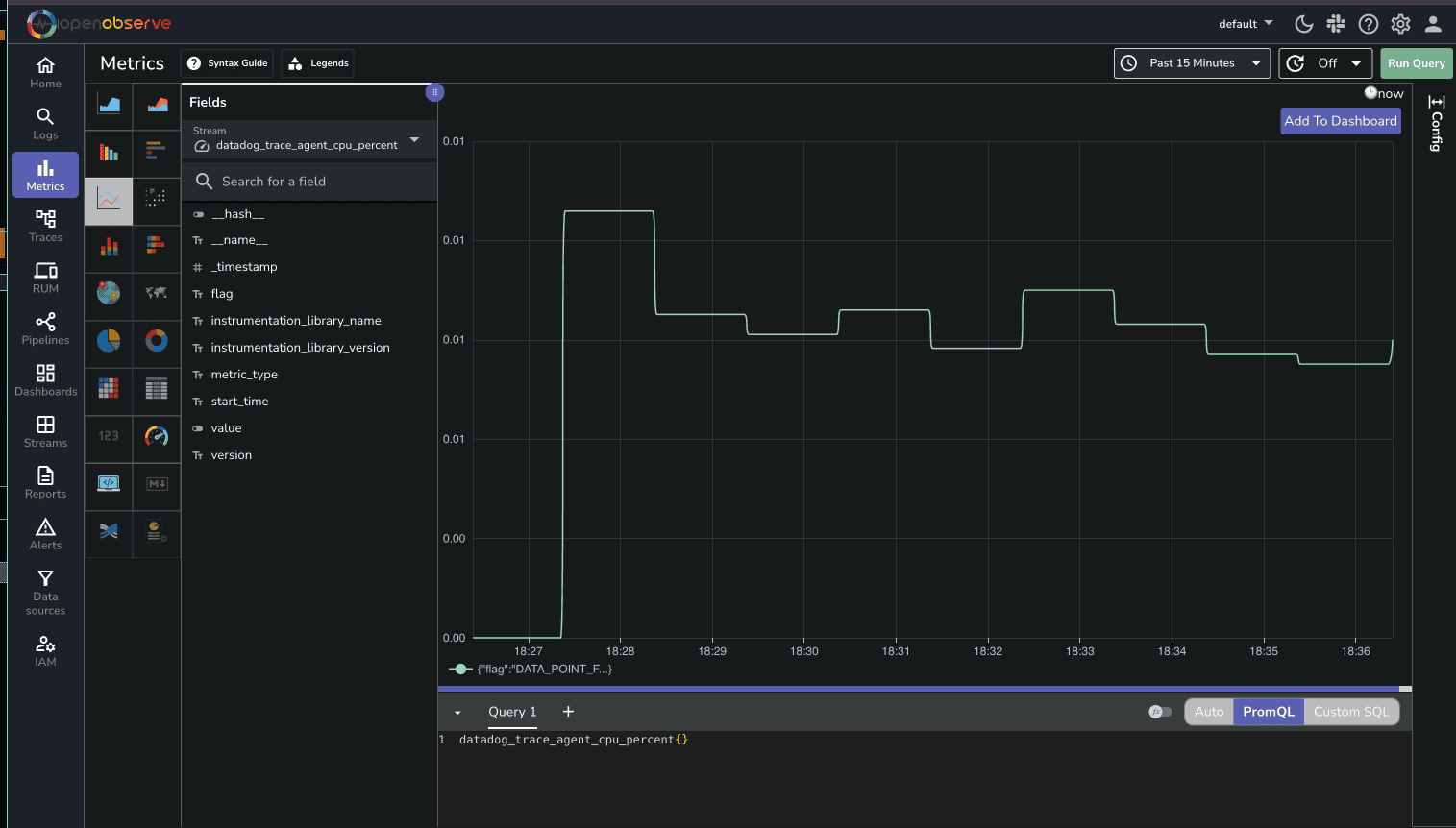Click the Add To Dashboard button
This screenshot has height=828, width=1456.
coord(1340,121)
